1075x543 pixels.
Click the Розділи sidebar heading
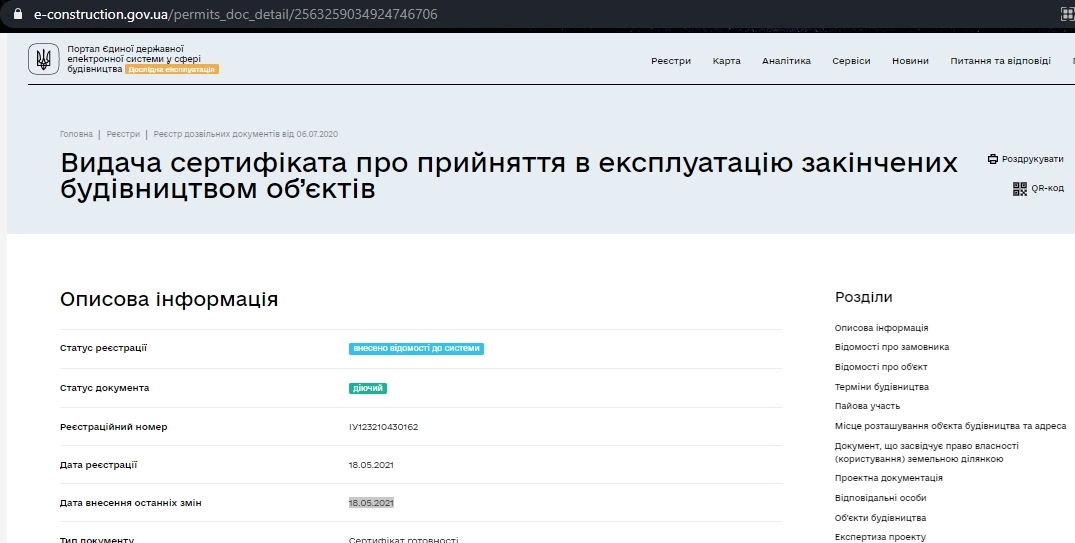click(x=863, y=297)
